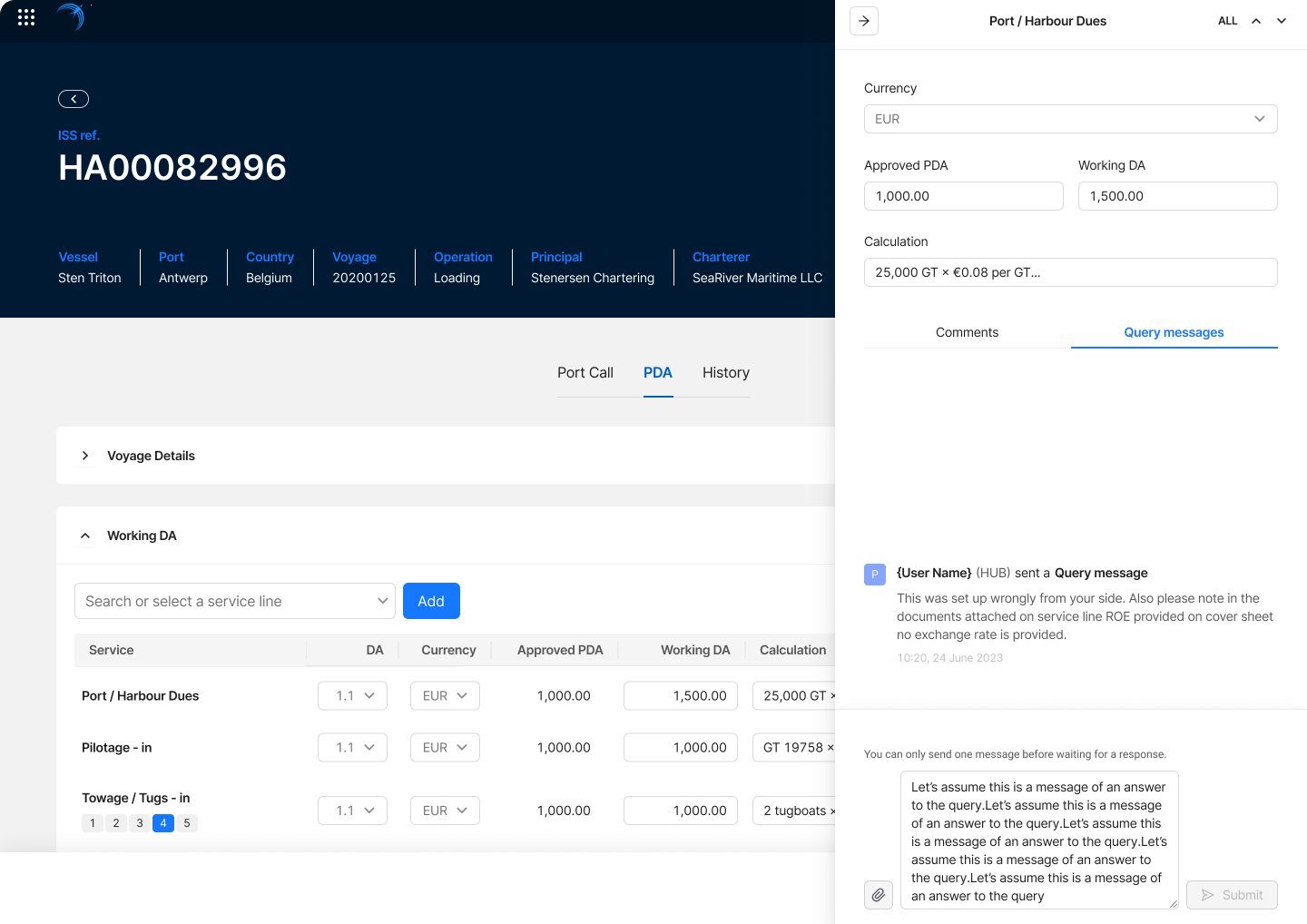This screenshot has width=1307, height=924.
Task: Open Search or select a service line combo
Action: click(235, 601)
